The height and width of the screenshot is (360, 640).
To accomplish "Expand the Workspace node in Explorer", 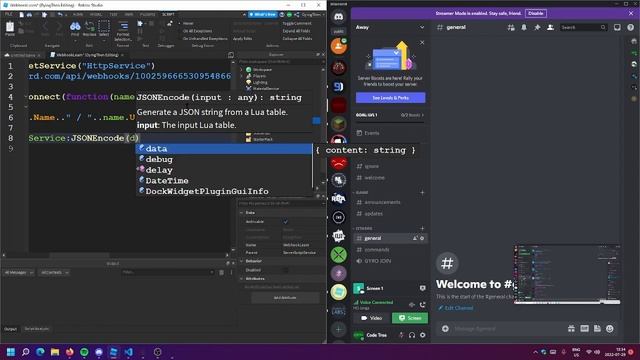I will (x=242, y=70).
